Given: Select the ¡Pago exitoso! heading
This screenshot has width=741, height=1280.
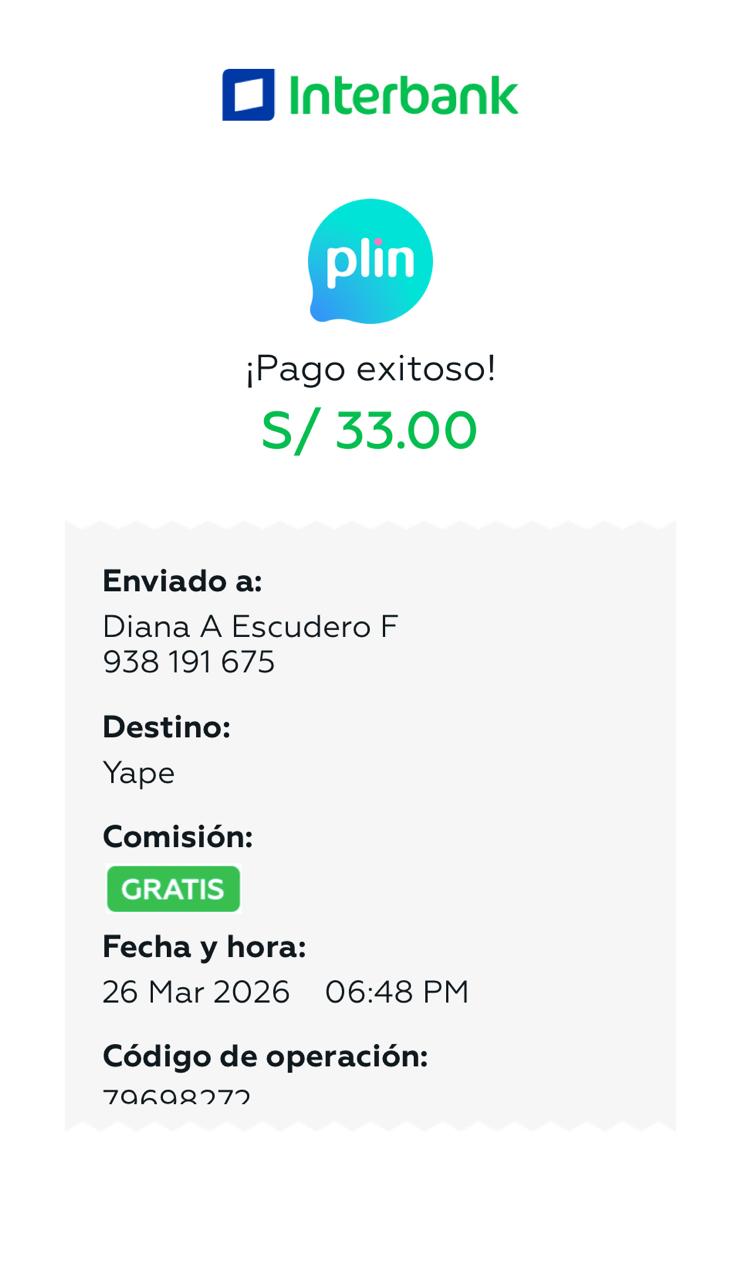Looking at the screenshot, I should point(370,369).
